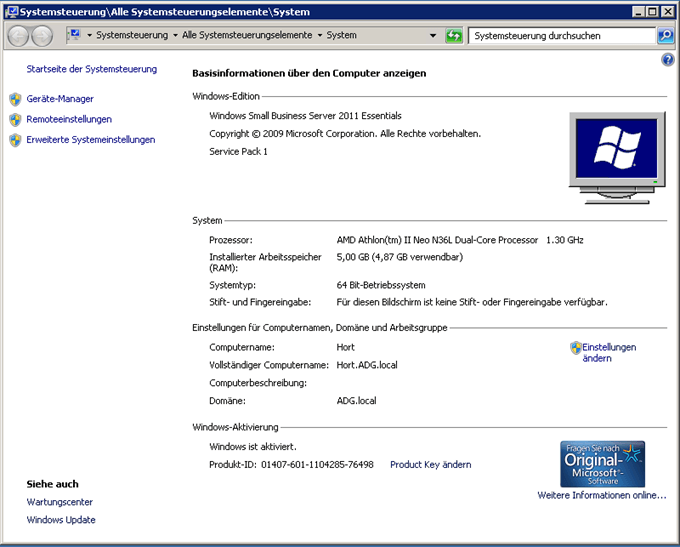Click the 64 Bit-Betriebssystem value
This screenshot has height=547, width=680.
click(x=381, y=285)
